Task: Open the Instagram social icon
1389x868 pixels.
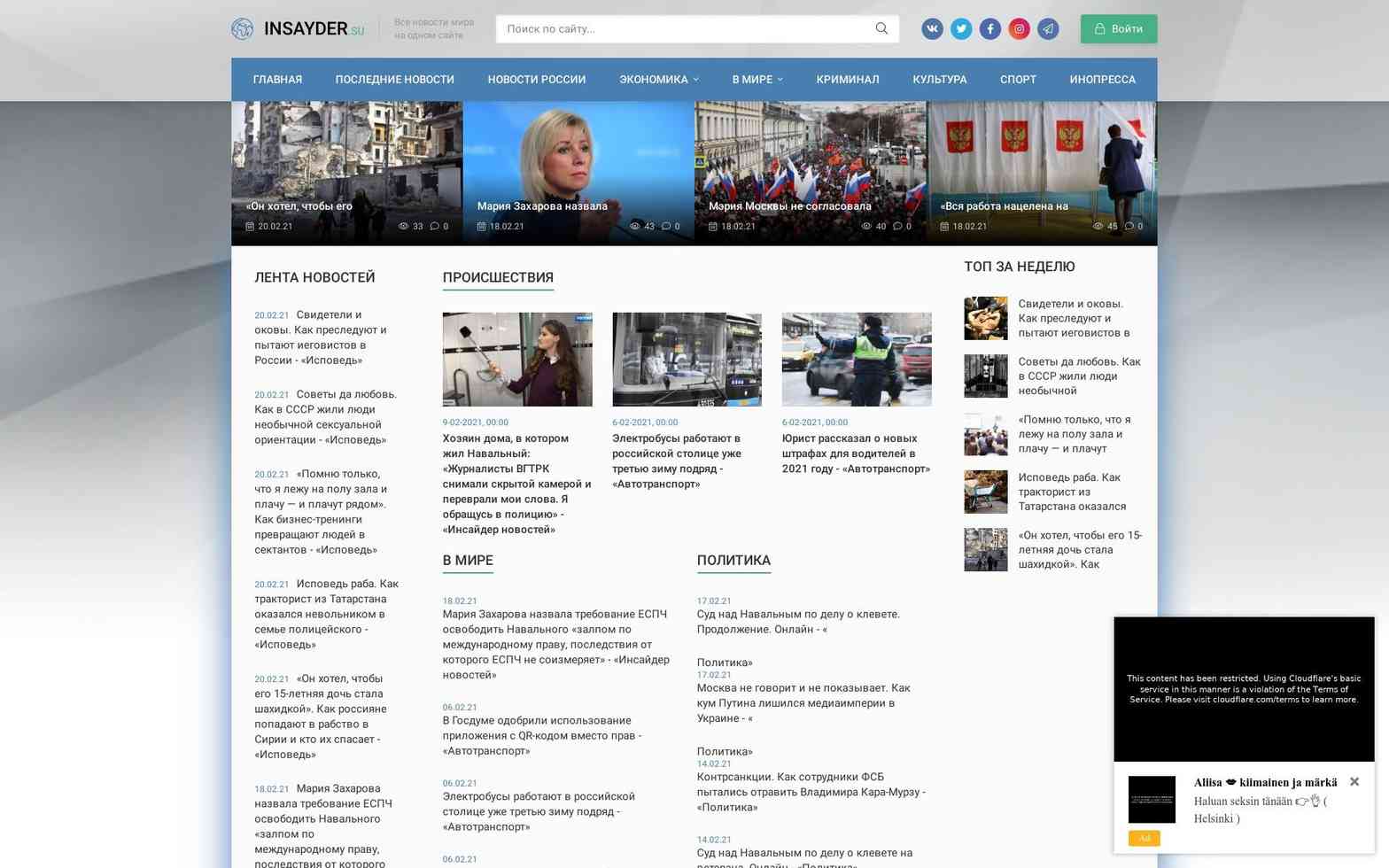Action: tap(1019, 29)
